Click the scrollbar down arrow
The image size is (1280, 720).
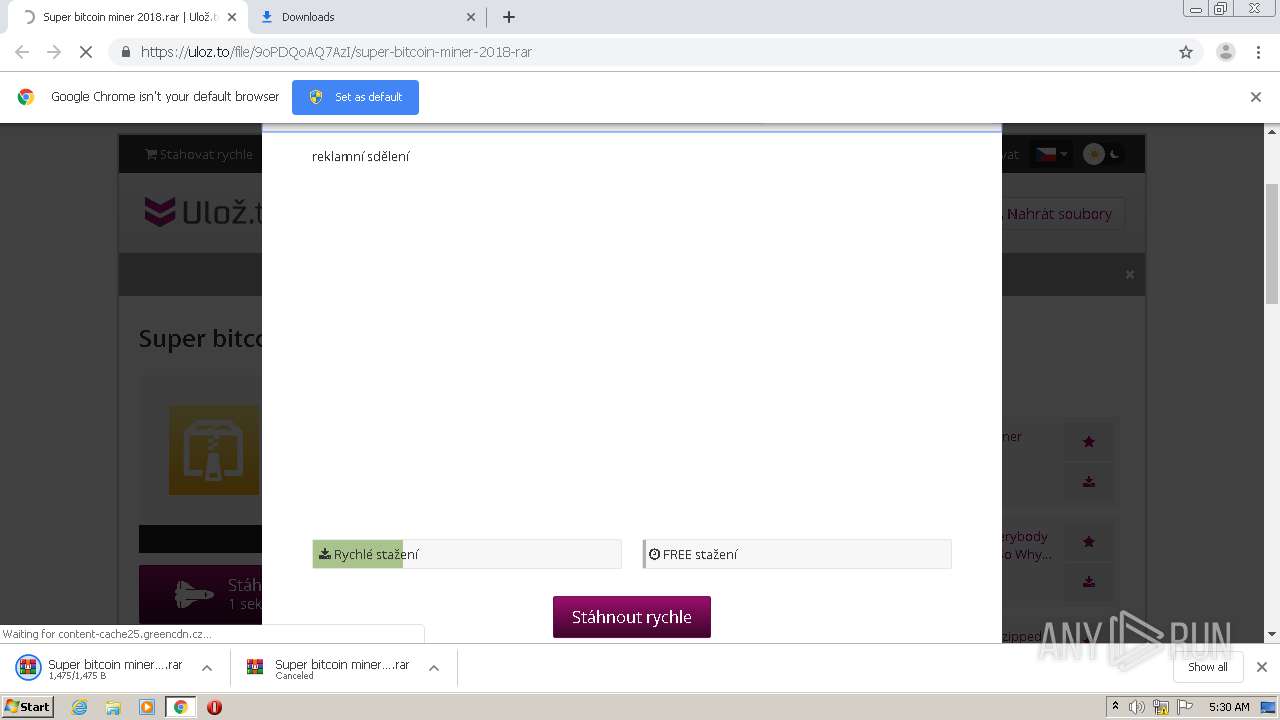tap(1272, 634)
